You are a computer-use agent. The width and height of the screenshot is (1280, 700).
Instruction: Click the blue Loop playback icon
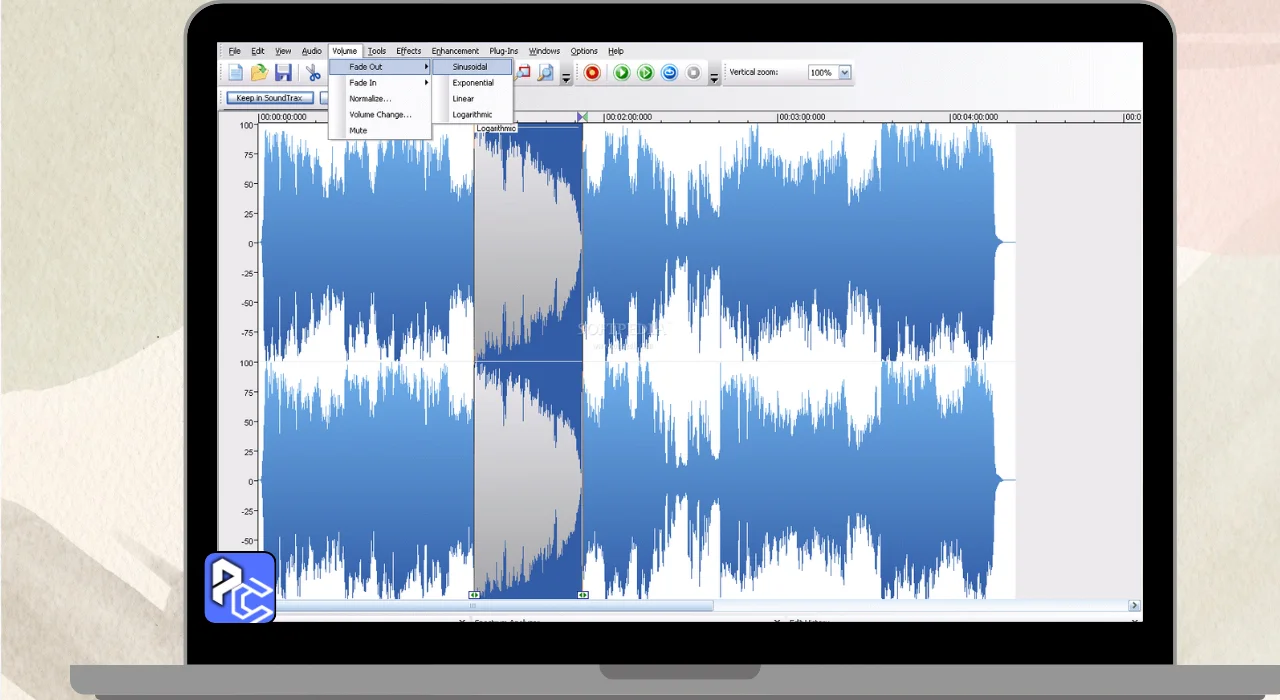coord(669,73)
